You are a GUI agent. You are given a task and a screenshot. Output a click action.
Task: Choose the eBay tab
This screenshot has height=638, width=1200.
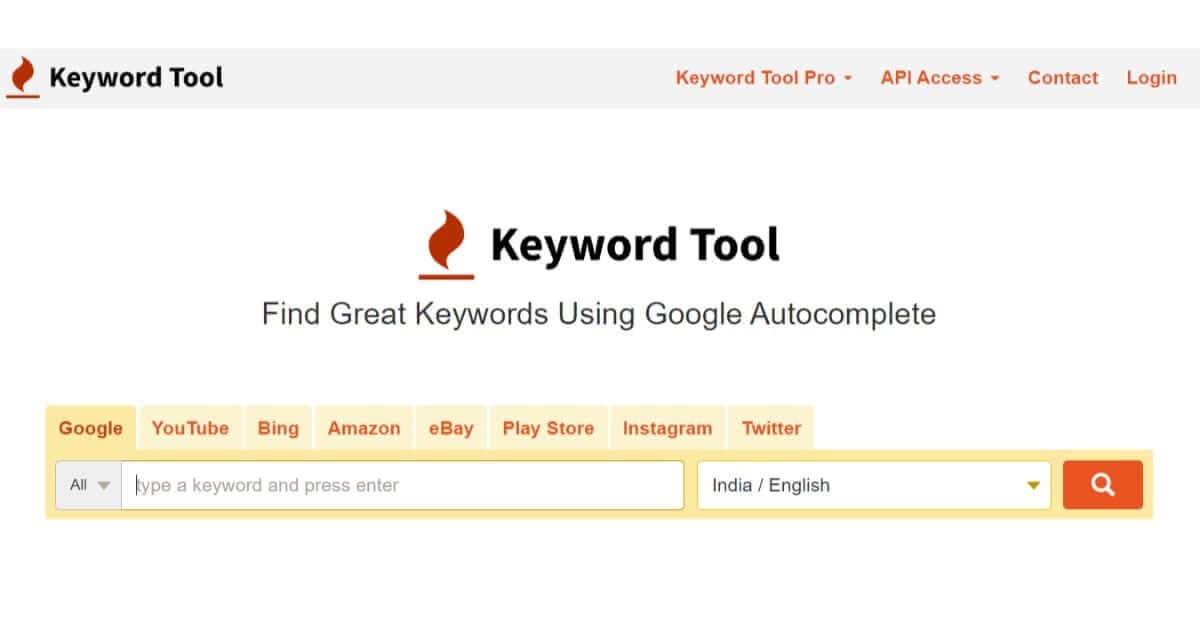click(451, 428)
